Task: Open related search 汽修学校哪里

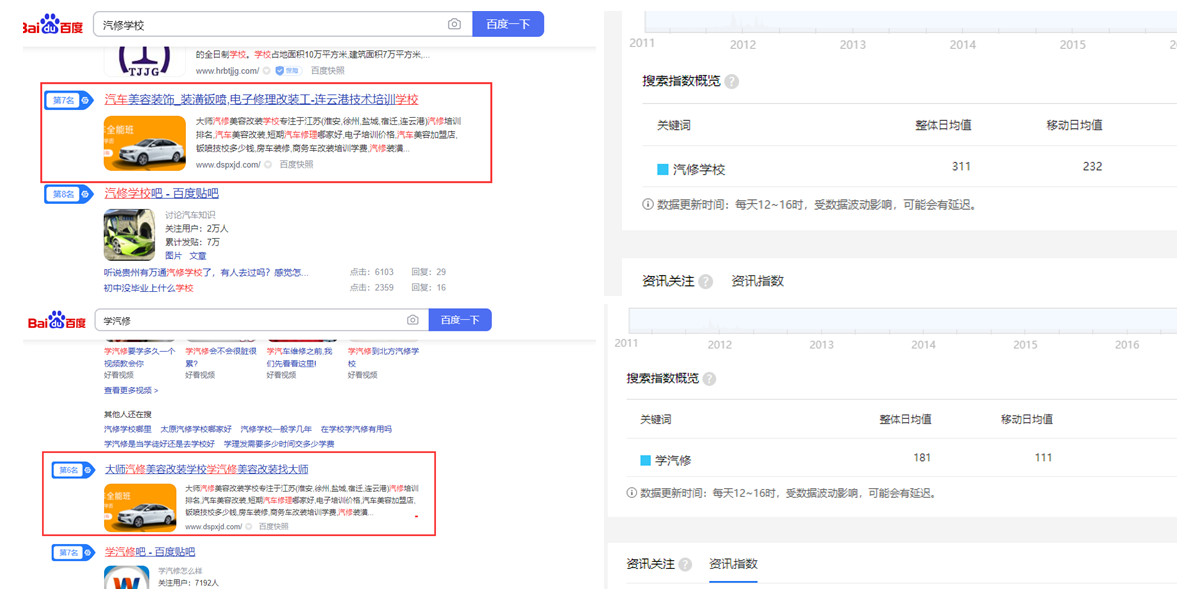Action: click(x=127, y=429)
